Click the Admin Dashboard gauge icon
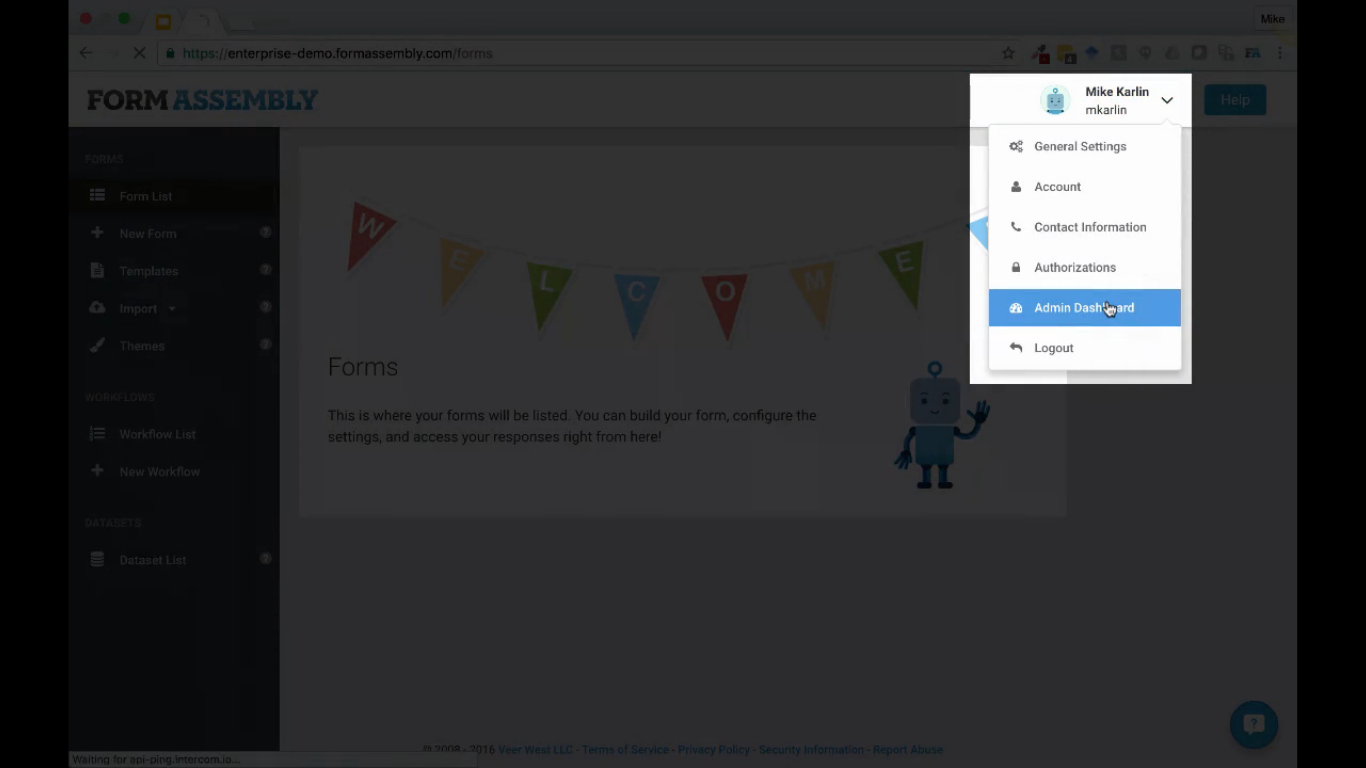Screen dimensions: 1366x768 [1016, 308]
